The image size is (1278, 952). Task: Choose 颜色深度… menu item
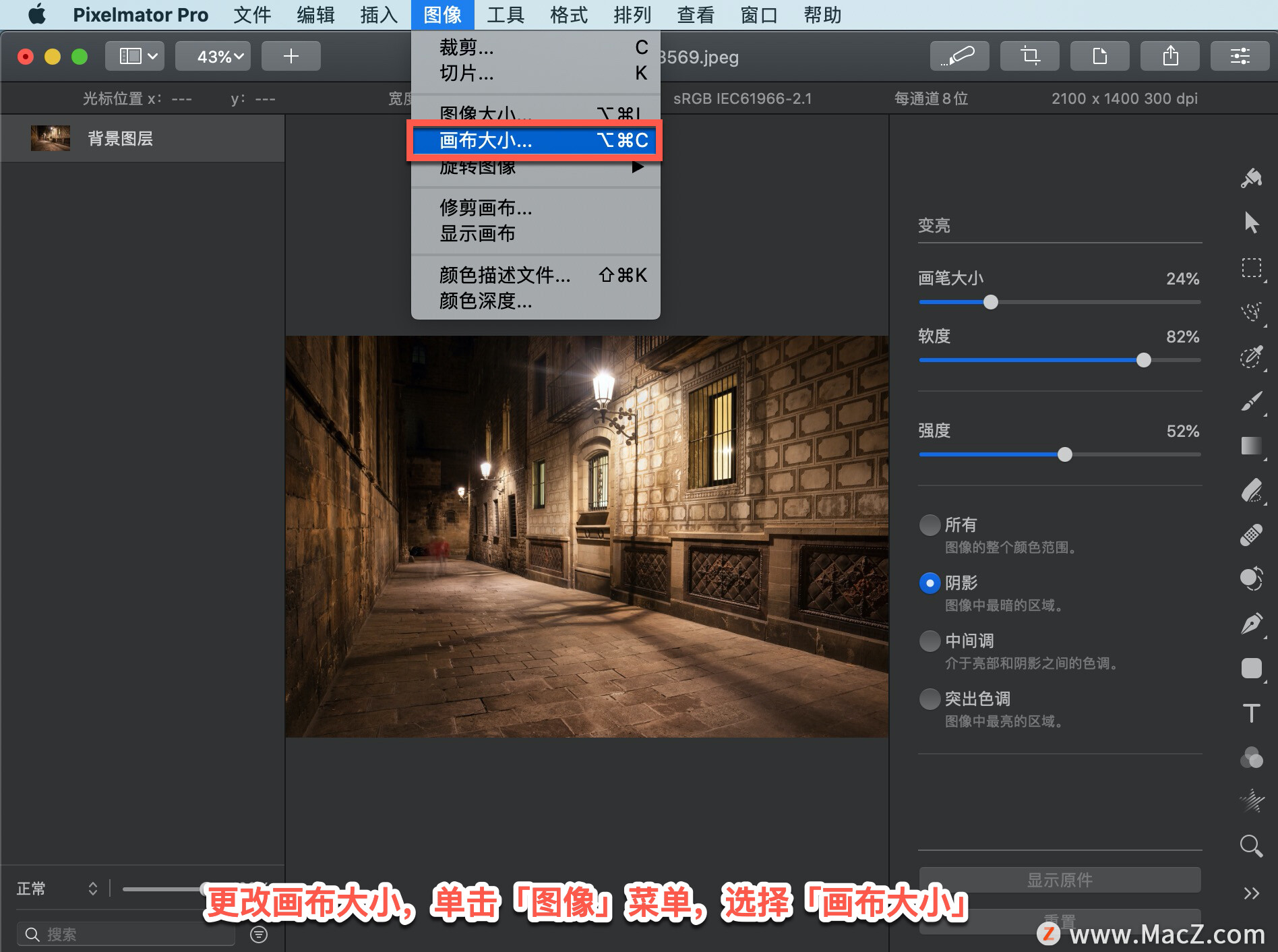point(535,301)
